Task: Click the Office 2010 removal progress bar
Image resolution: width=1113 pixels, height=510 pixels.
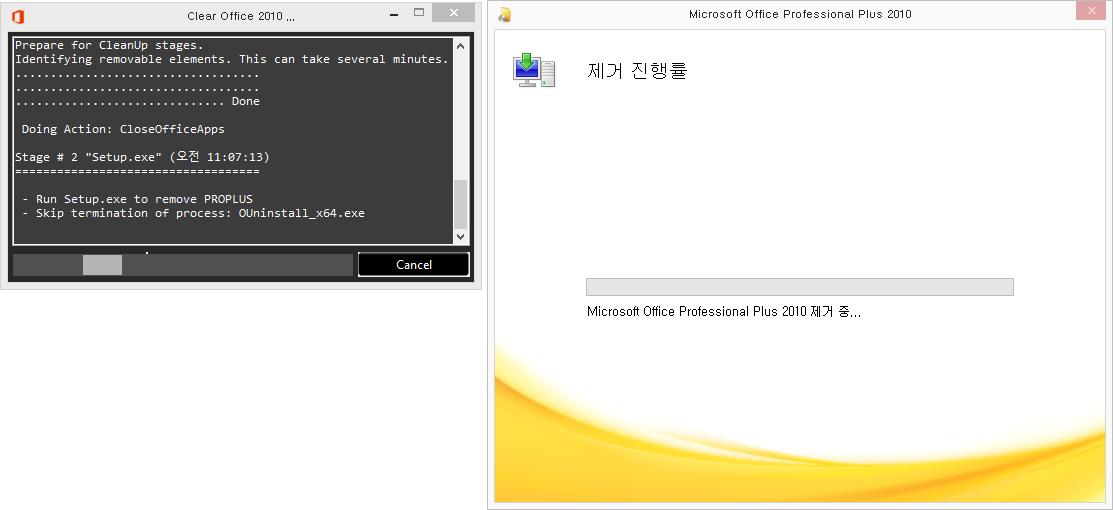Action: tap(799, 287)
